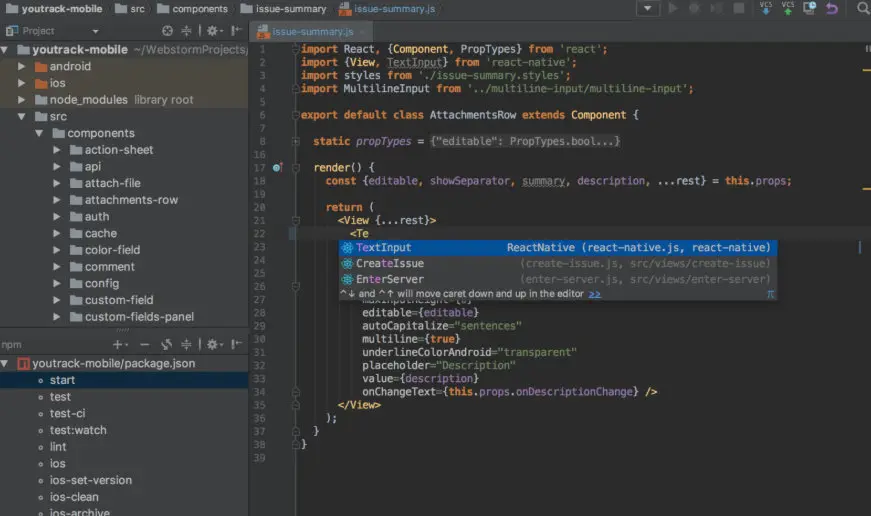Click the plus Add icon in npm panel
Viewport: 871px width, 516px height.
point(119,345)
